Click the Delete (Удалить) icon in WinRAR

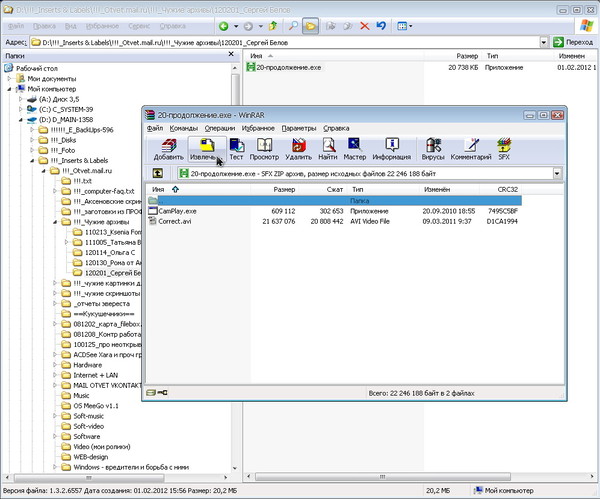point(298,149)
